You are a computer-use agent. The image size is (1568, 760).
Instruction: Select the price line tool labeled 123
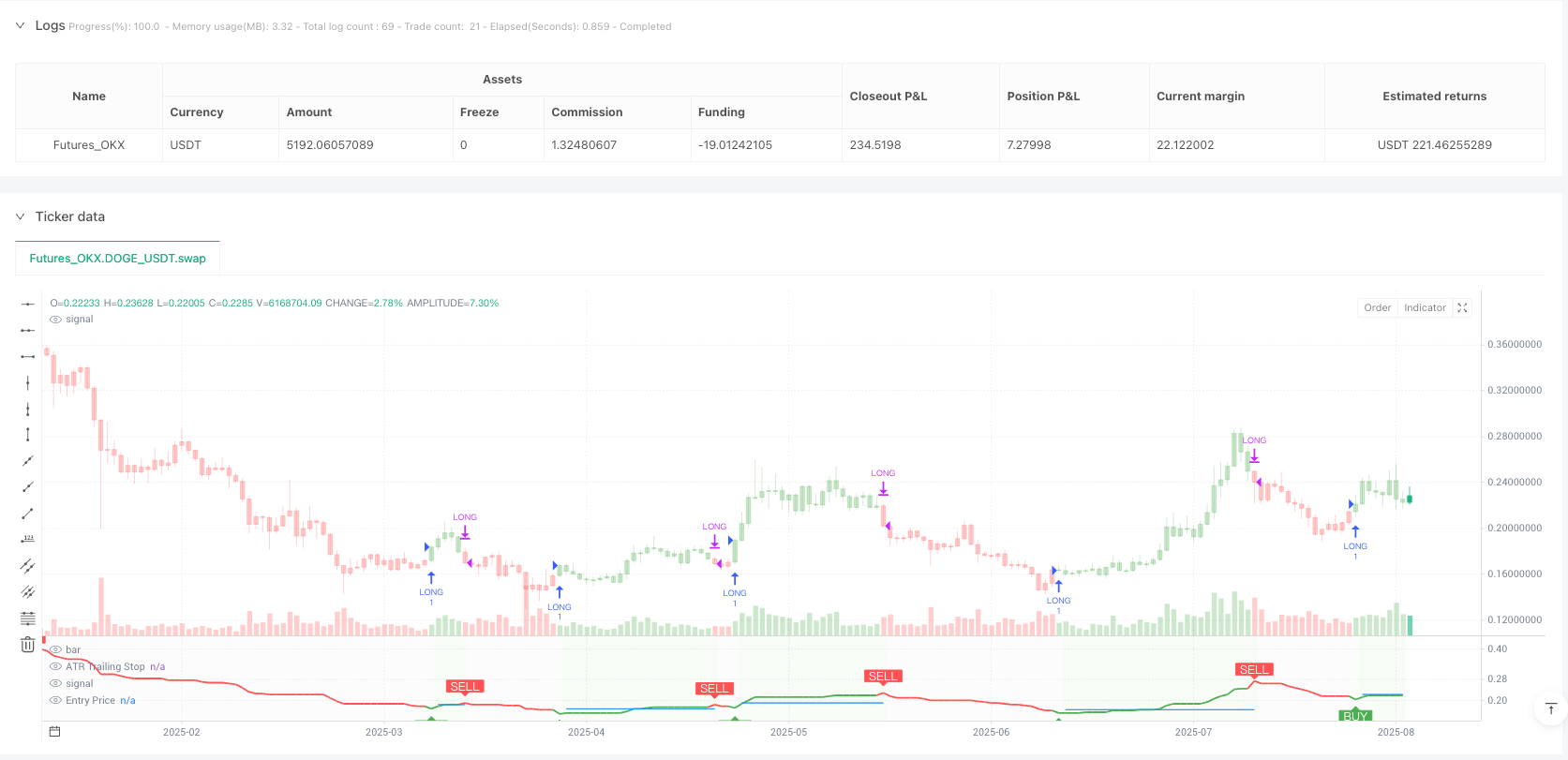point(28,540)
